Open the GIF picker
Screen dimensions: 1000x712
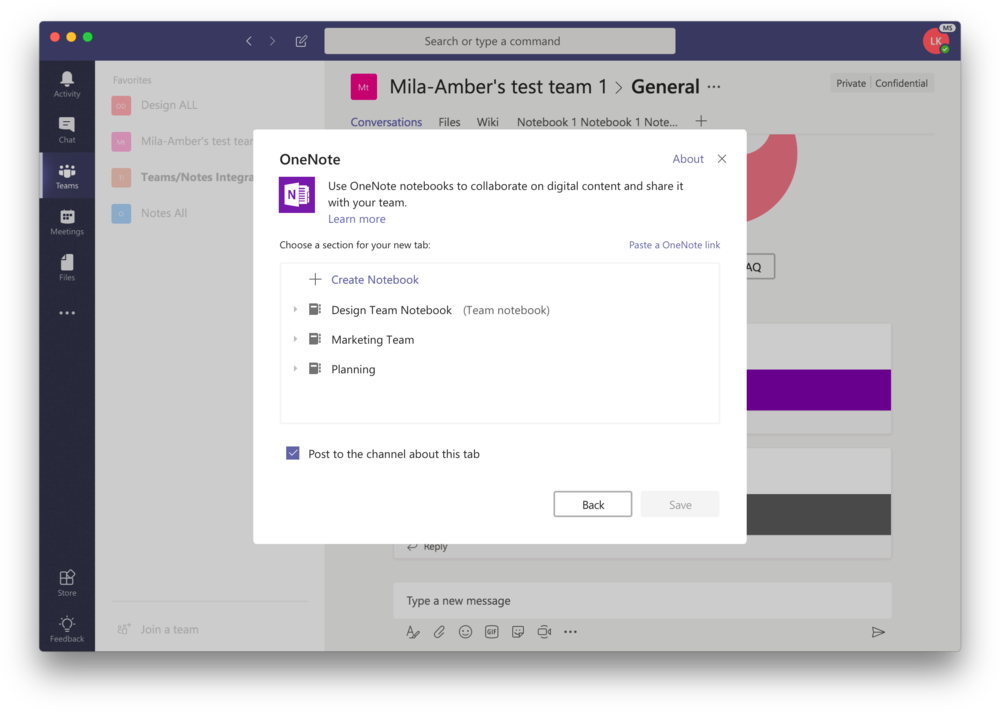[492, 632]
